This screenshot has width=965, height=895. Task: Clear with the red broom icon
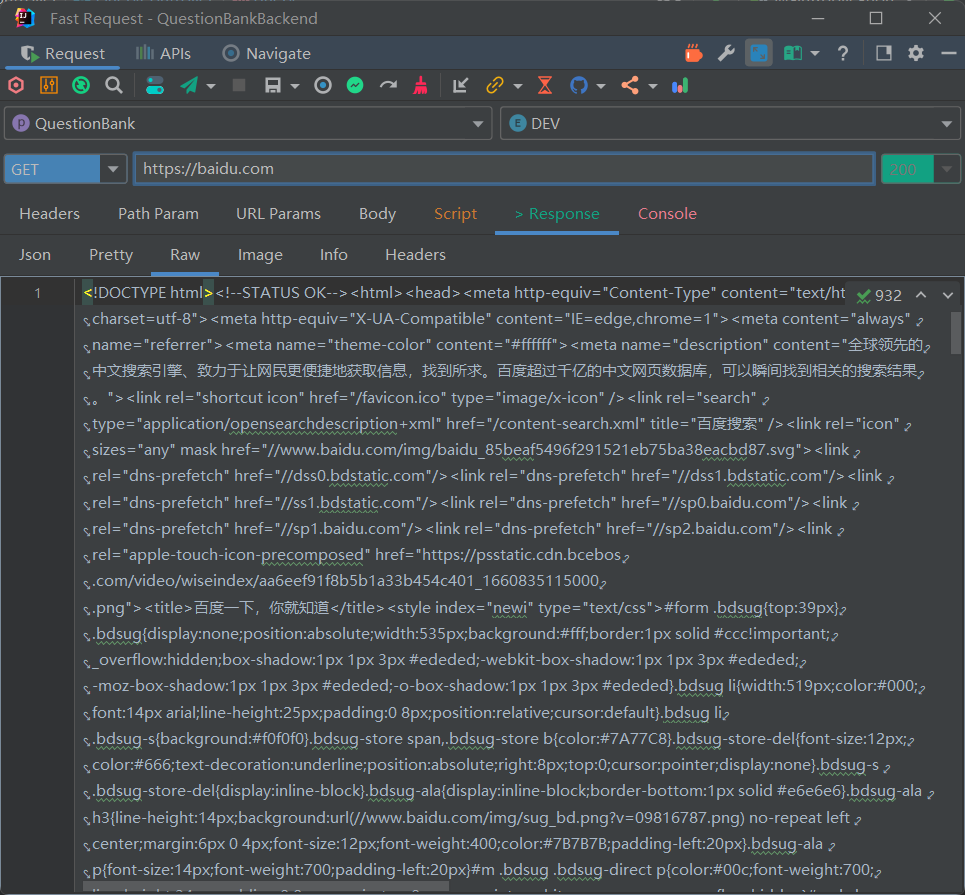tap(420, 86)
